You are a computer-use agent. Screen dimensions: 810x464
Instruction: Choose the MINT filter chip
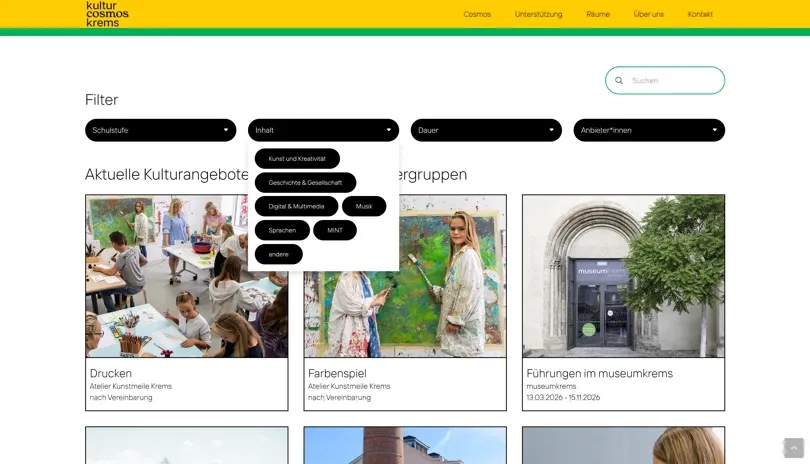point(335,230)
